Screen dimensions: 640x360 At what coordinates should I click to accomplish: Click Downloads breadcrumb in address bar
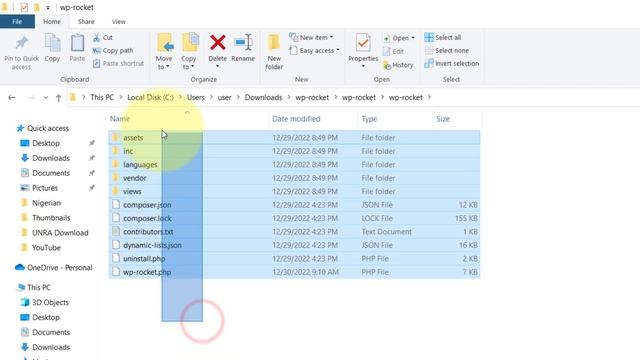[x=263, y=98]
